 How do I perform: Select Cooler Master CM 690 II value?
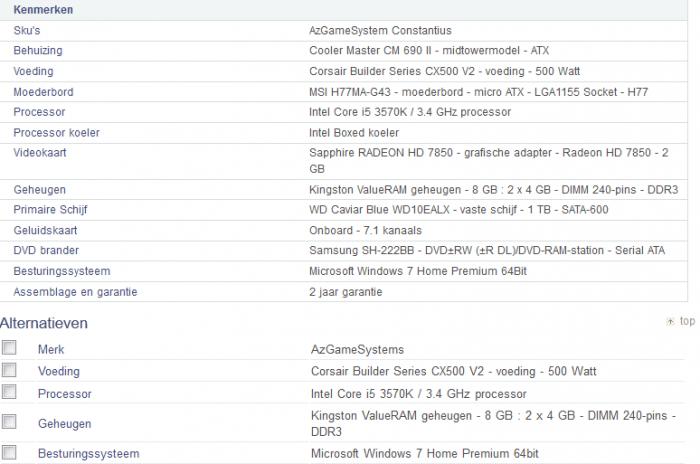[x=429, y=50]
